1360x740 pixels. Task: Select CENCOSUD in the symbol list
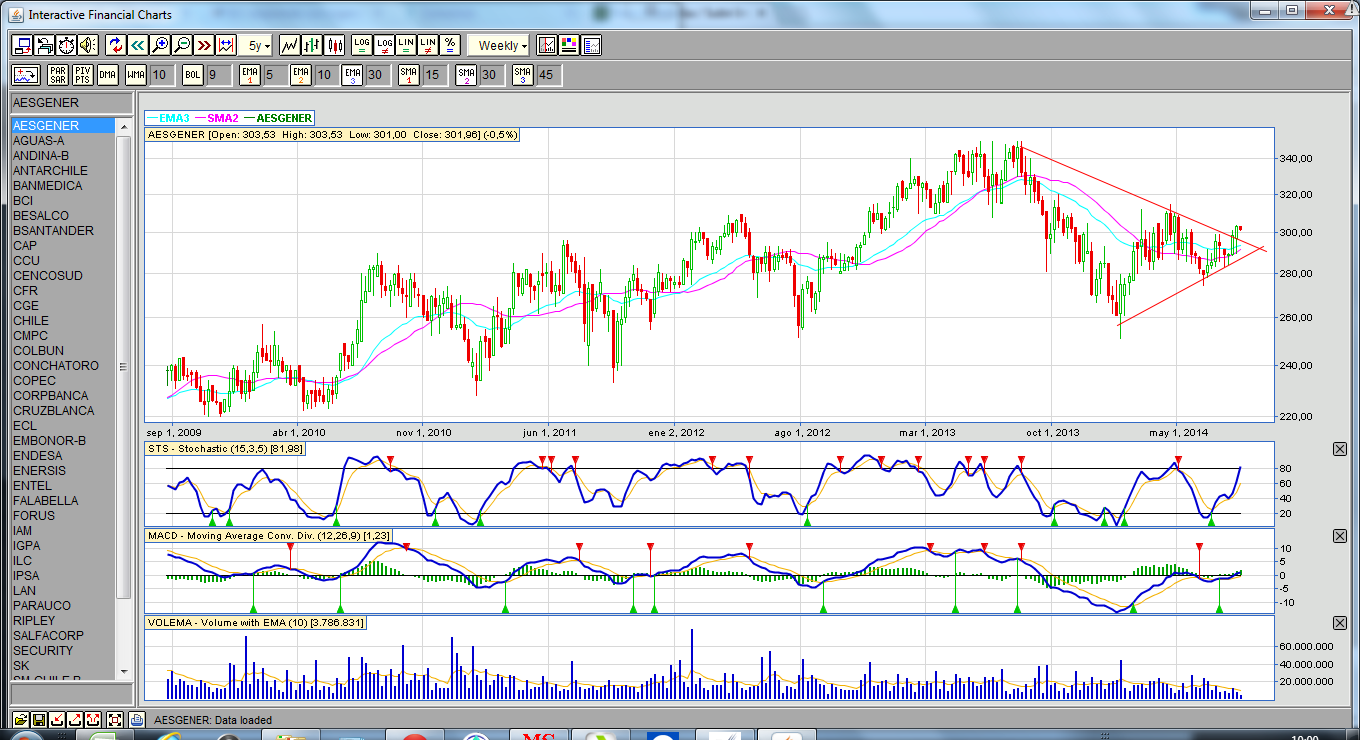pos(48,276)
